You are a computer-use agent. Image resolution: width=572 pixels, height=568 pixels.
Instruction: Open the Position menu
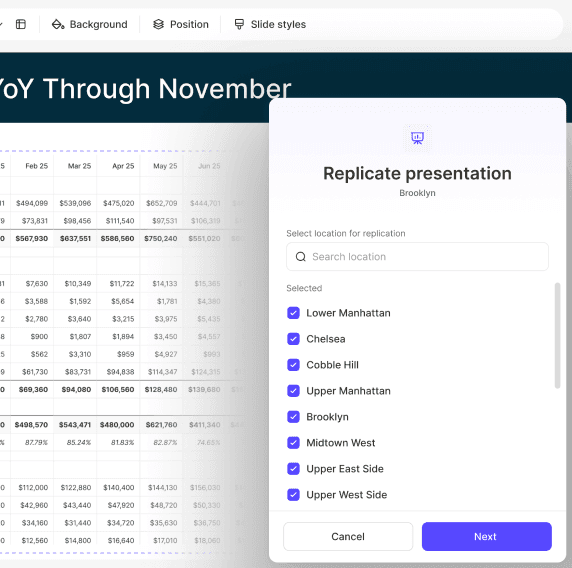pyautogui.click(x=181, y=24)
